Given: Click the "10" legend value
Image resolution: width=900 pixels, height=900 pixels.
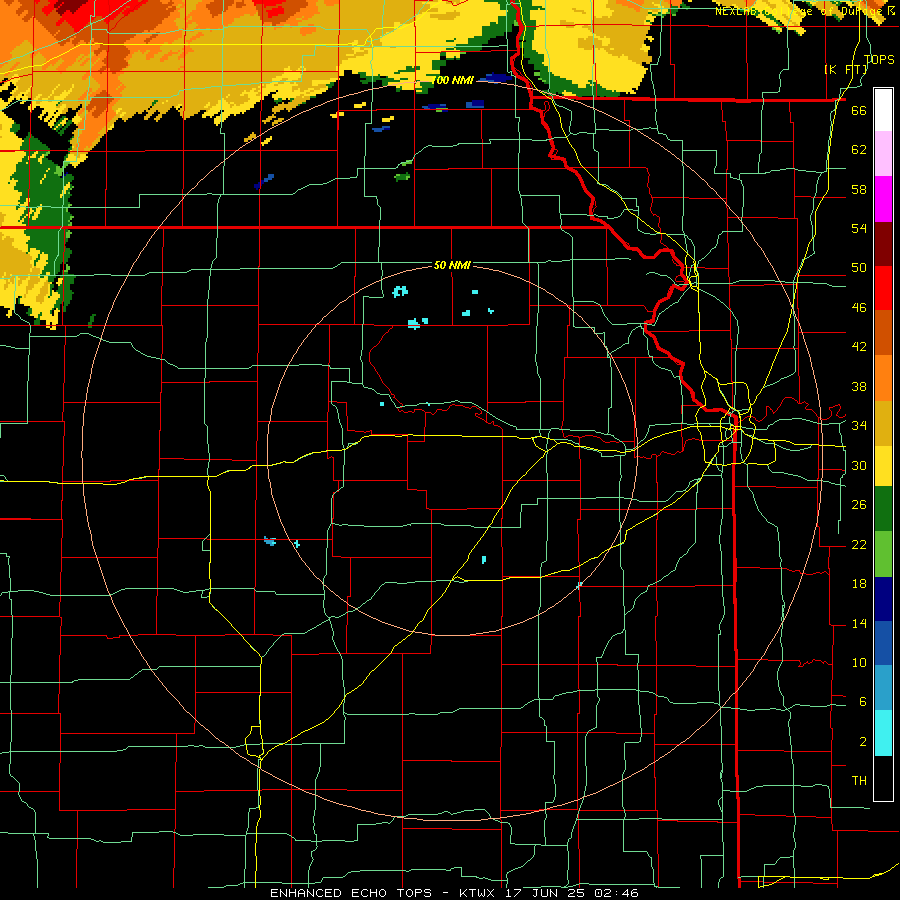Looking at the screenshot, I should coord(859,662).
